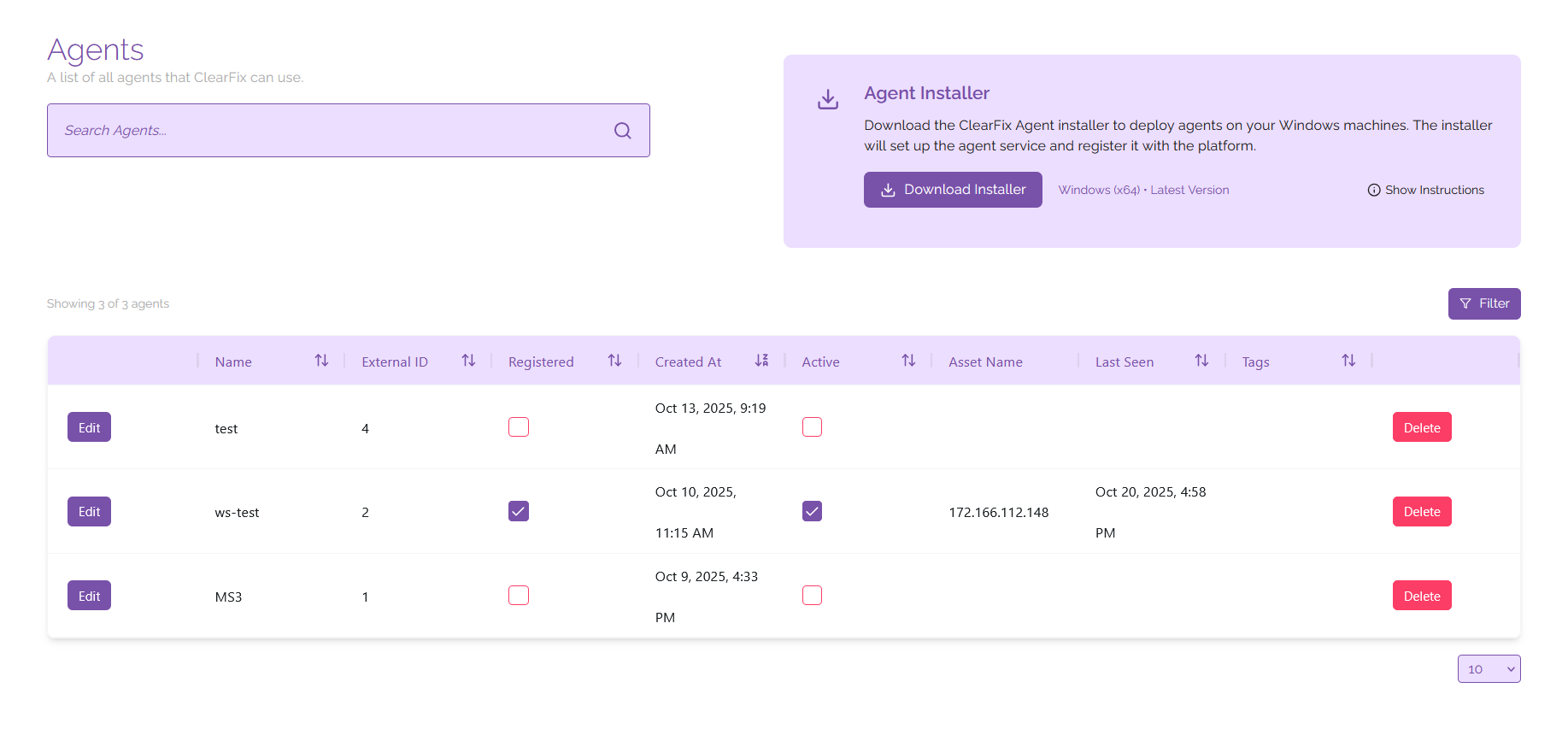Click Last Seen 'Oct 20, 2025, 4:58 PM'

pos(1150,512)
